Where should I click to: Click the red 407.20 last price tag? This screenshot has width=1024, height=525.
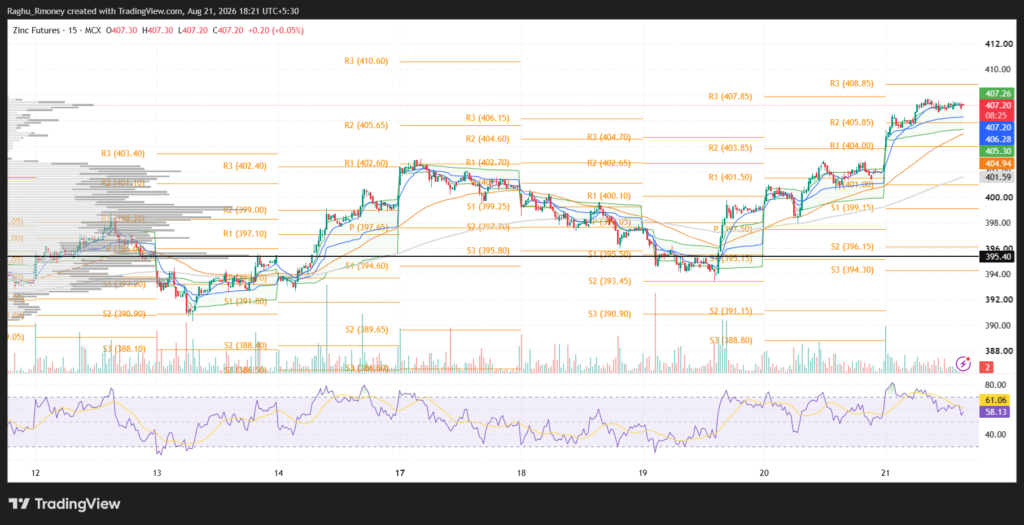coord(998,105)
